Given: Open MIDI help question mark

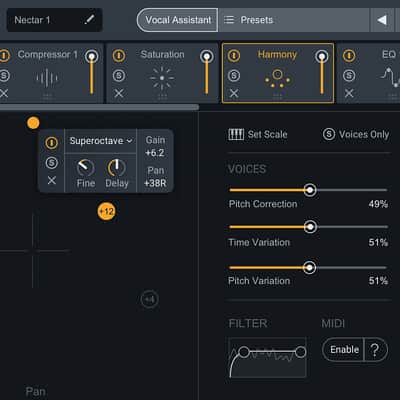Looking at the screenshot, I should click(375, 350).
